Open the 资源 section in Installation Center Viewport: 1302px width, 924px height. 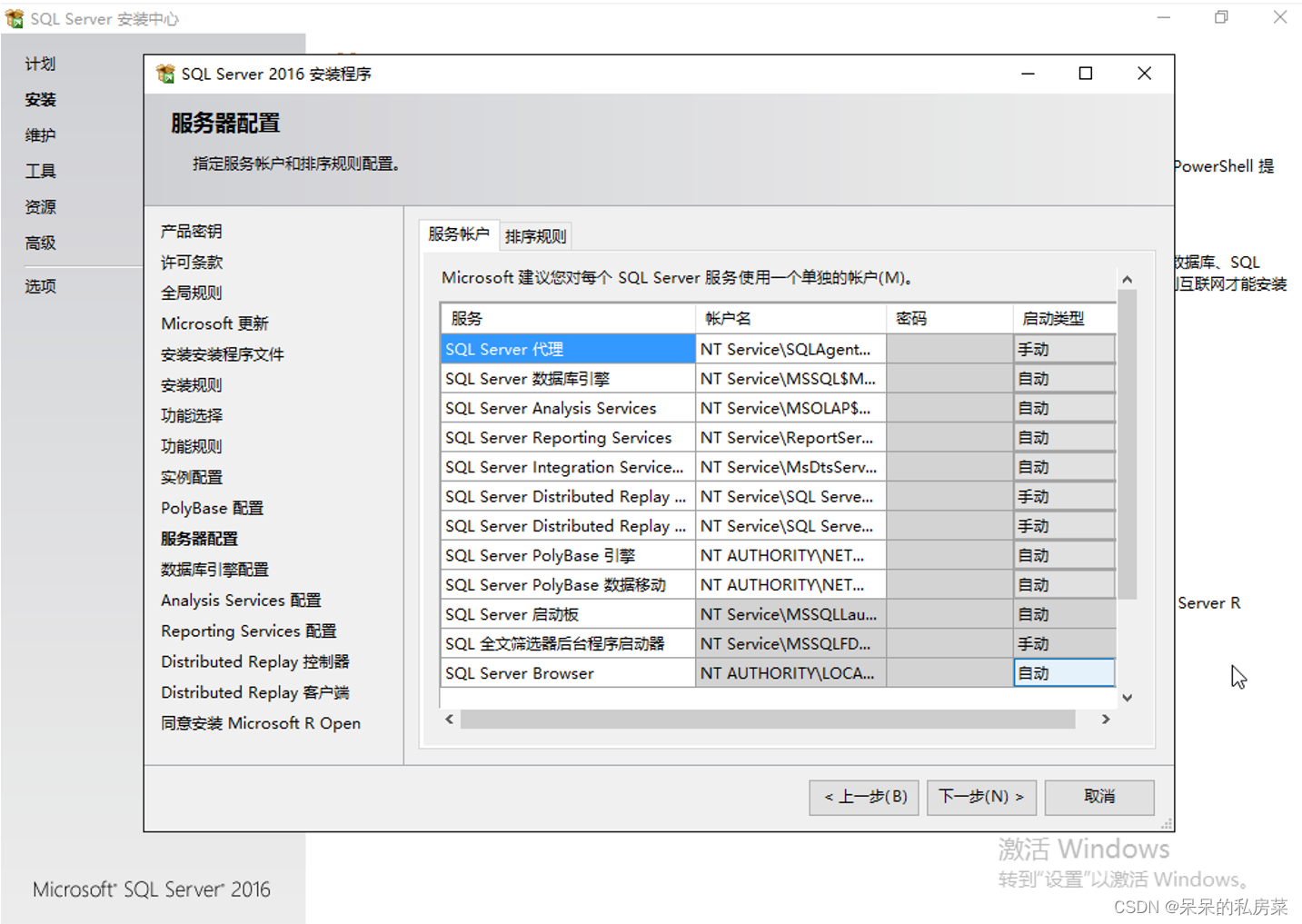(40, 207)
